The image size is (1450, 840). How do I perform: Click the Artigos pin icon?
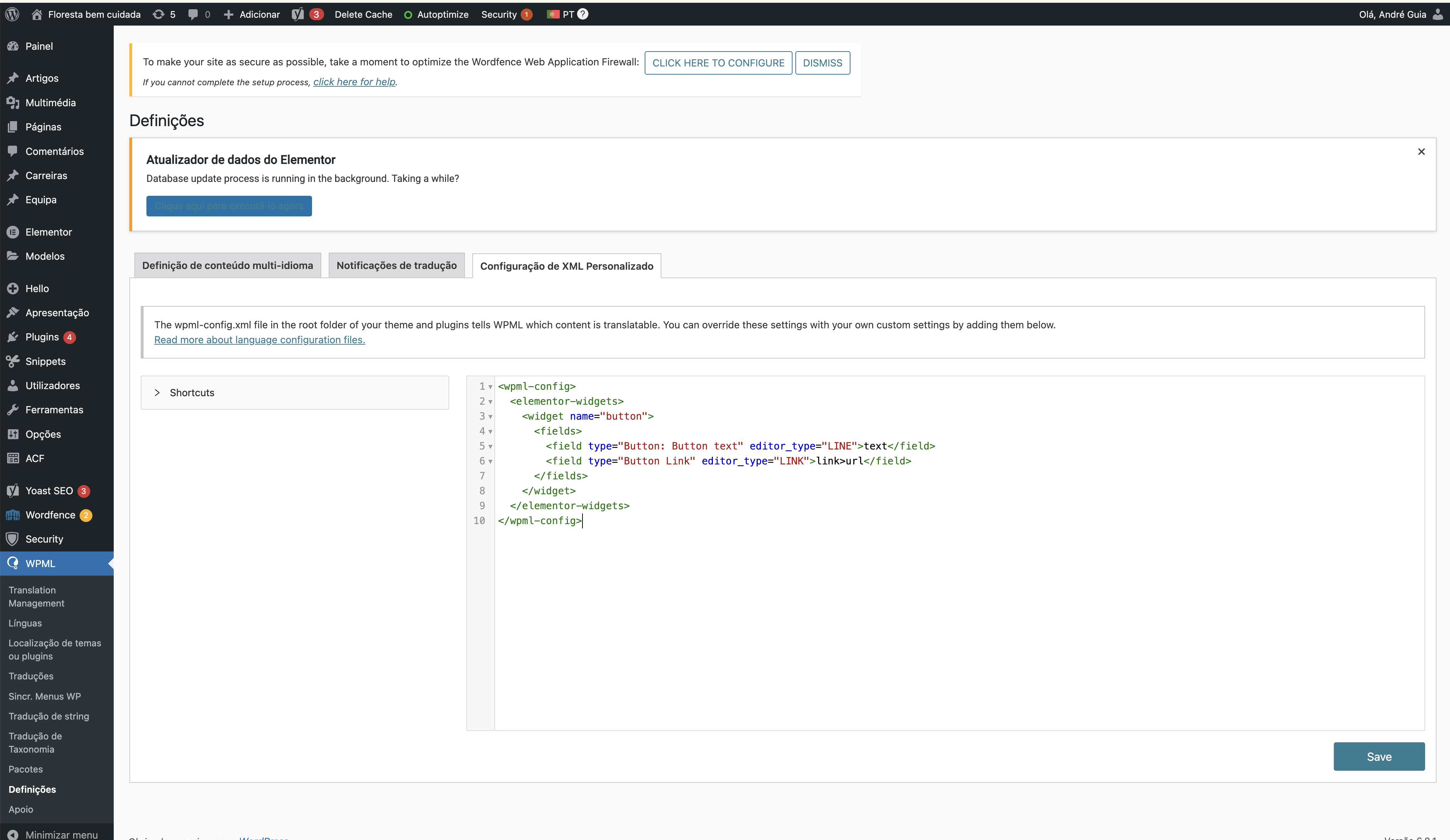click(13, 78)
